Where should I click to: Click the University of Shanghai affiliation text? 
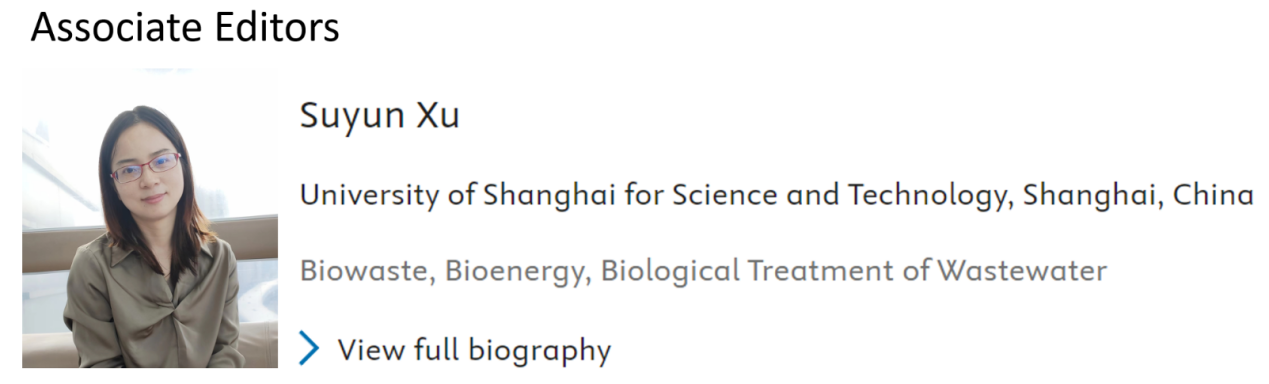[776, 196]
